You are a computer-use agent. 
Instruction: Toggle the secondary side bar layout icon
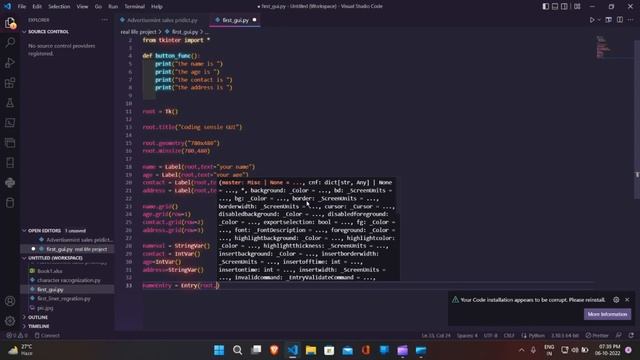[564, 7]
